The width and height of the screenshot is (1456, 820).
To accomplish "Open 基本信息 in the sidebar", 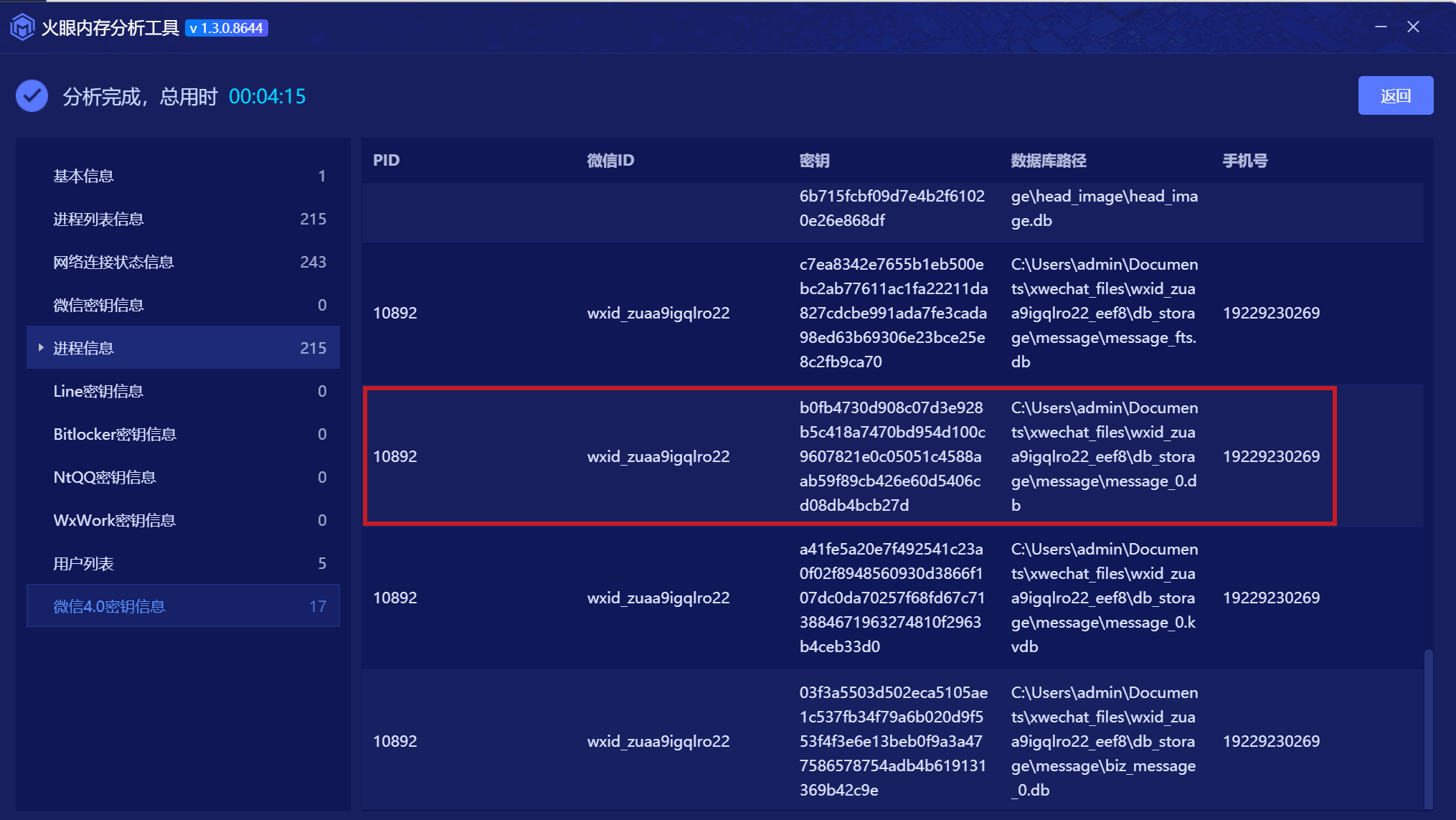I will pyautogui.click(x=183, y=176).
